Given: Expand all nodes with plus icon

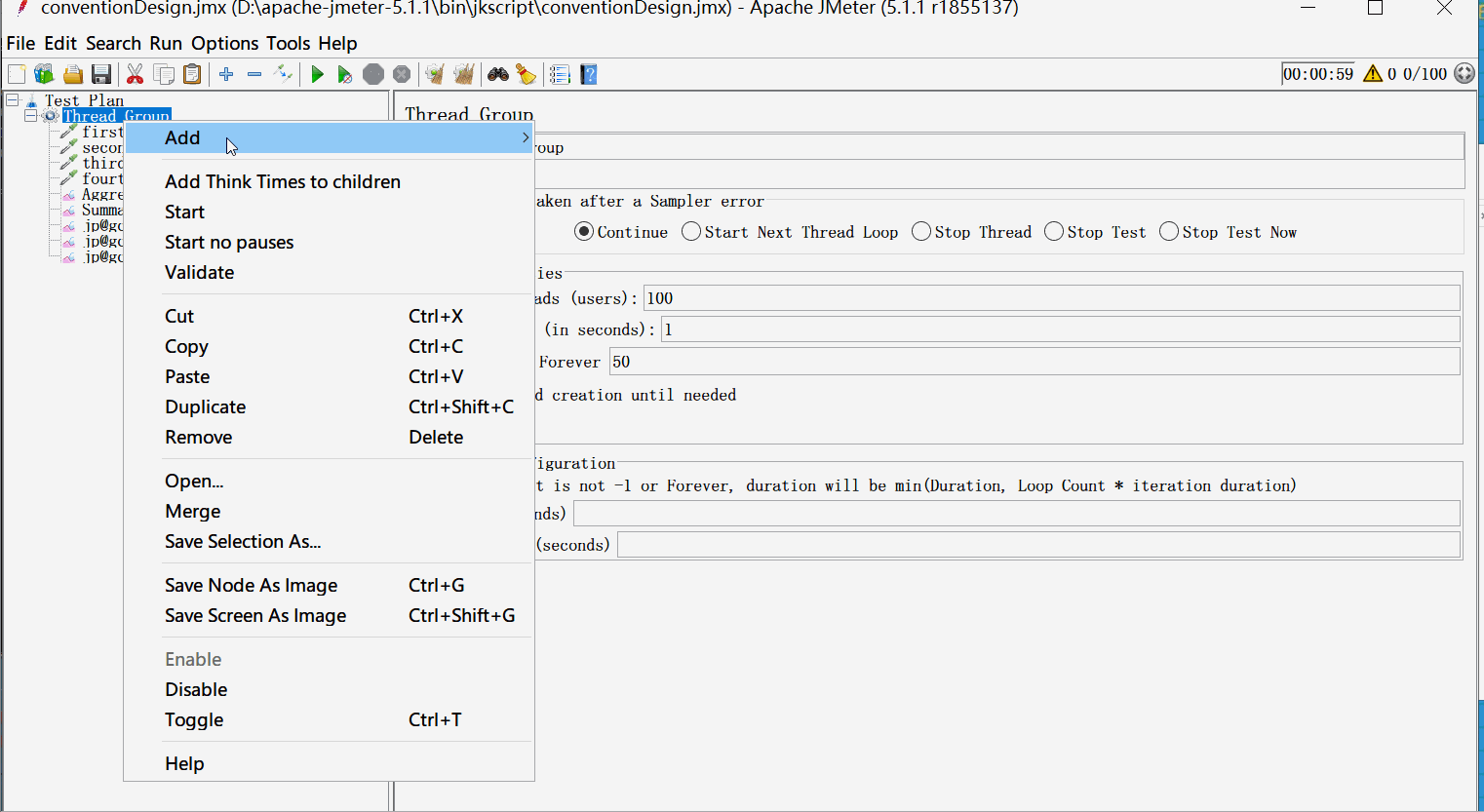Looking at the screenshot, I should pos(226,74).
